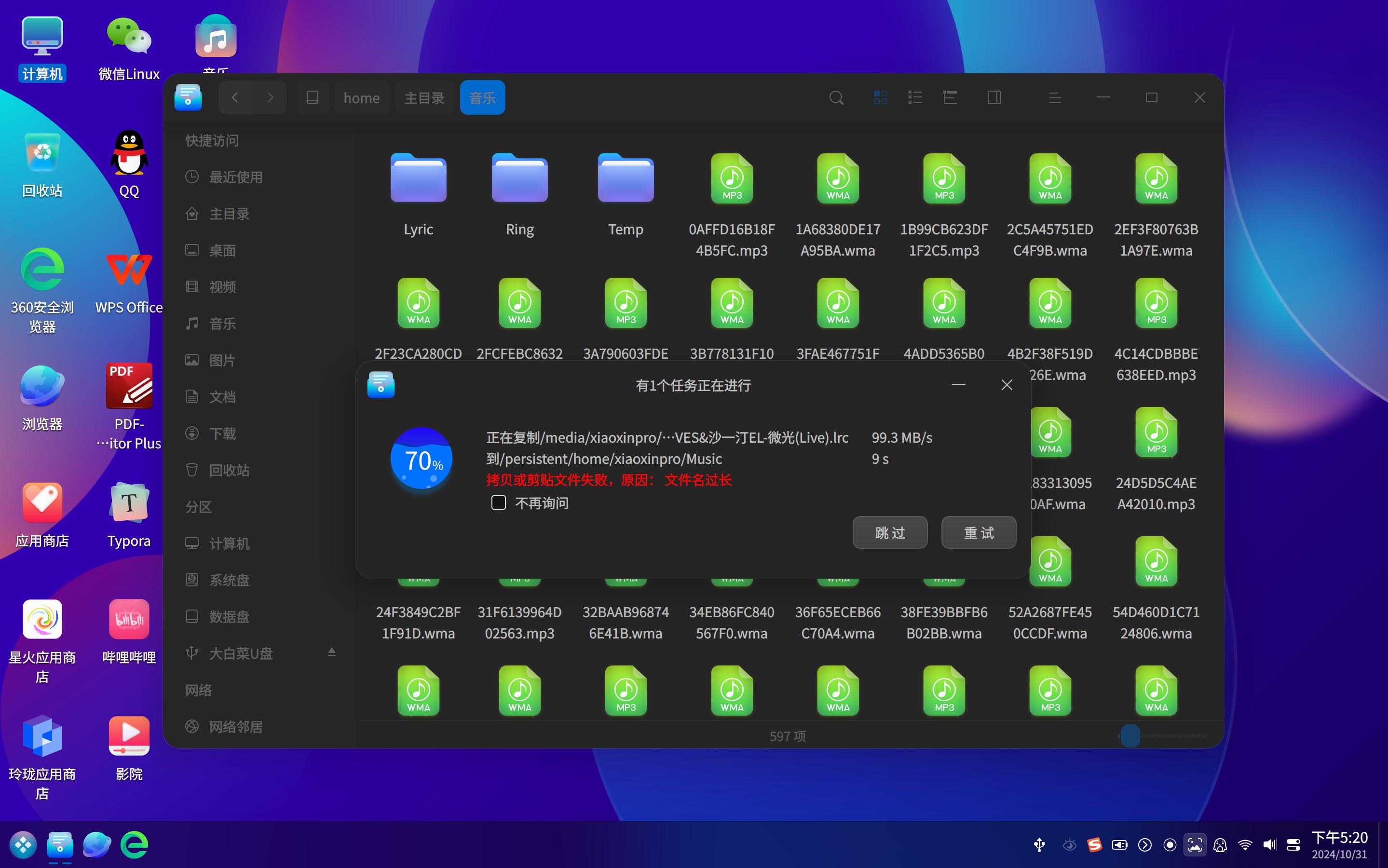Screen dimensions: 1388x868
Task: Open search in file manager toolbar
Action: (836, 97)
